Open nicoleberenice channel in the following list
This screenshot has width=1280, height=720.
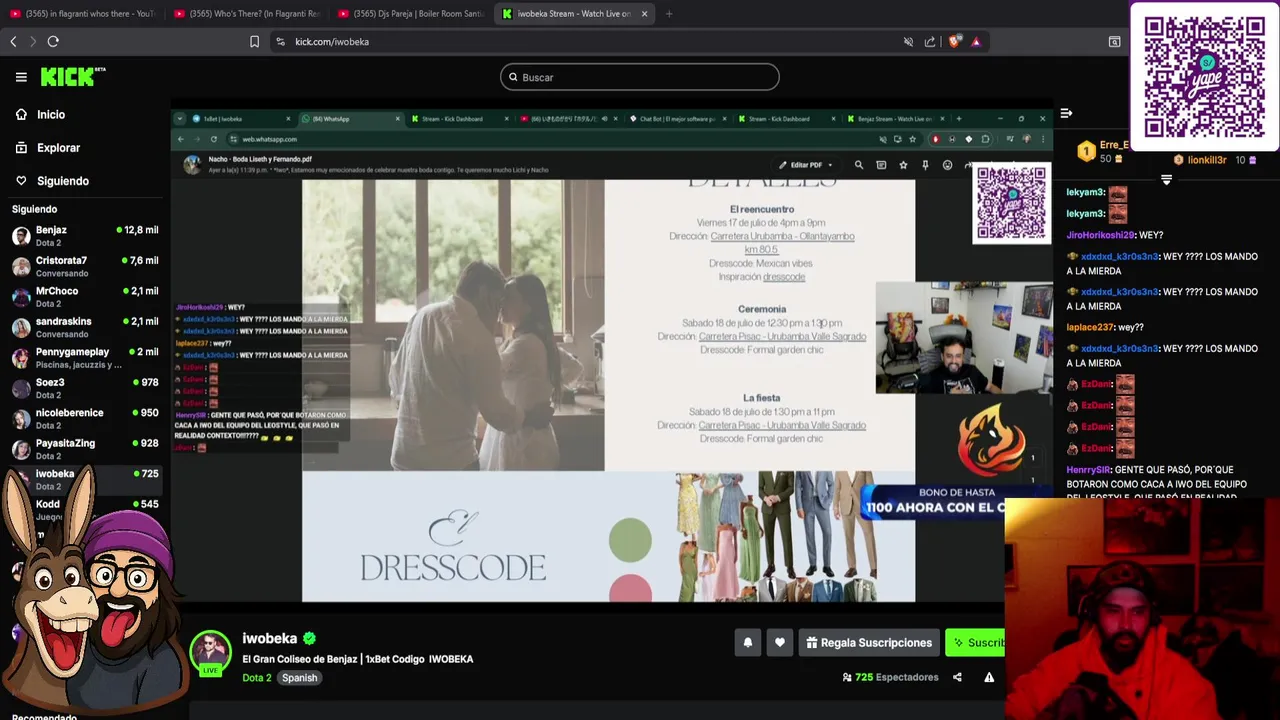85,419
